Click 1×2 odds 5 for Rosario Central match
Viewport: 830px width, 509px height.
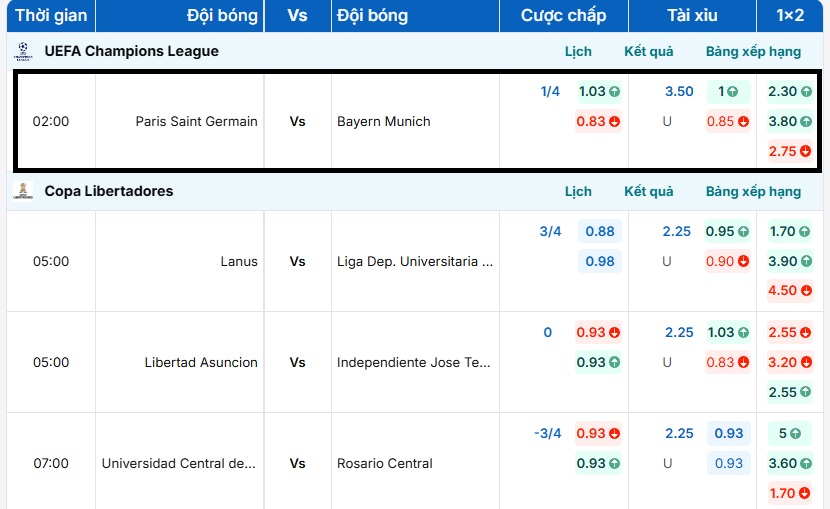coord(790,433)
